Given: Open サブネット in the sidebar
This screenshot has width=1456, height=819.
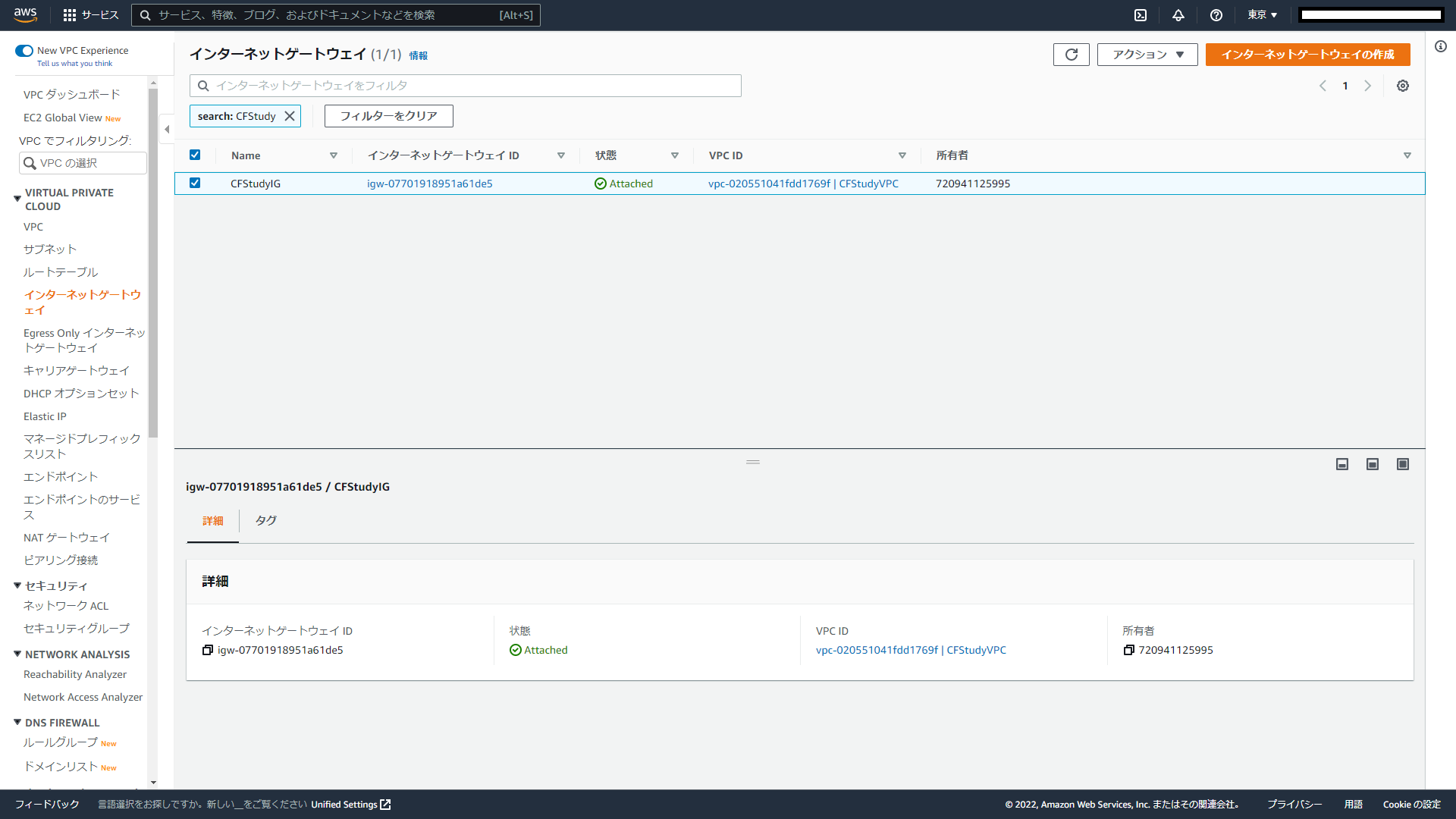Looking at the screenshot, I should (50, 249).
